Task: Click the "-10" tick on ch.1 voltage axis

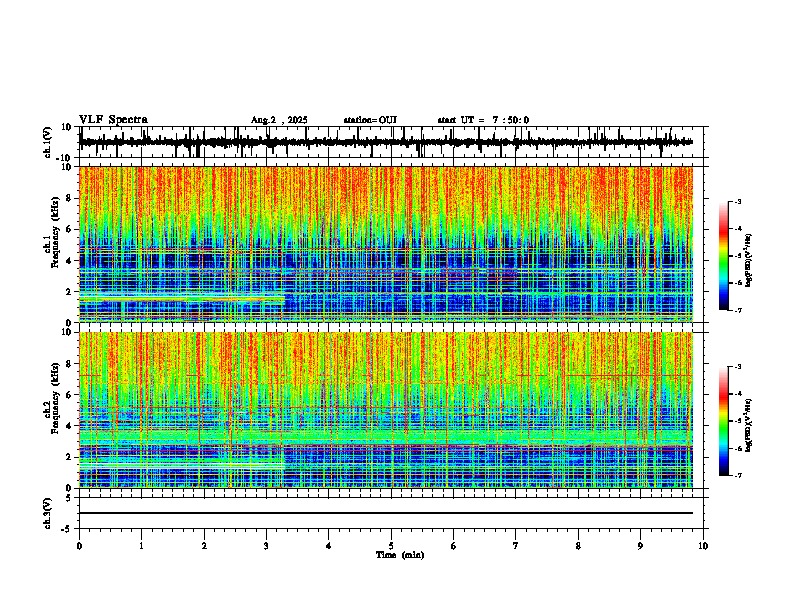Action: point(65,158)
